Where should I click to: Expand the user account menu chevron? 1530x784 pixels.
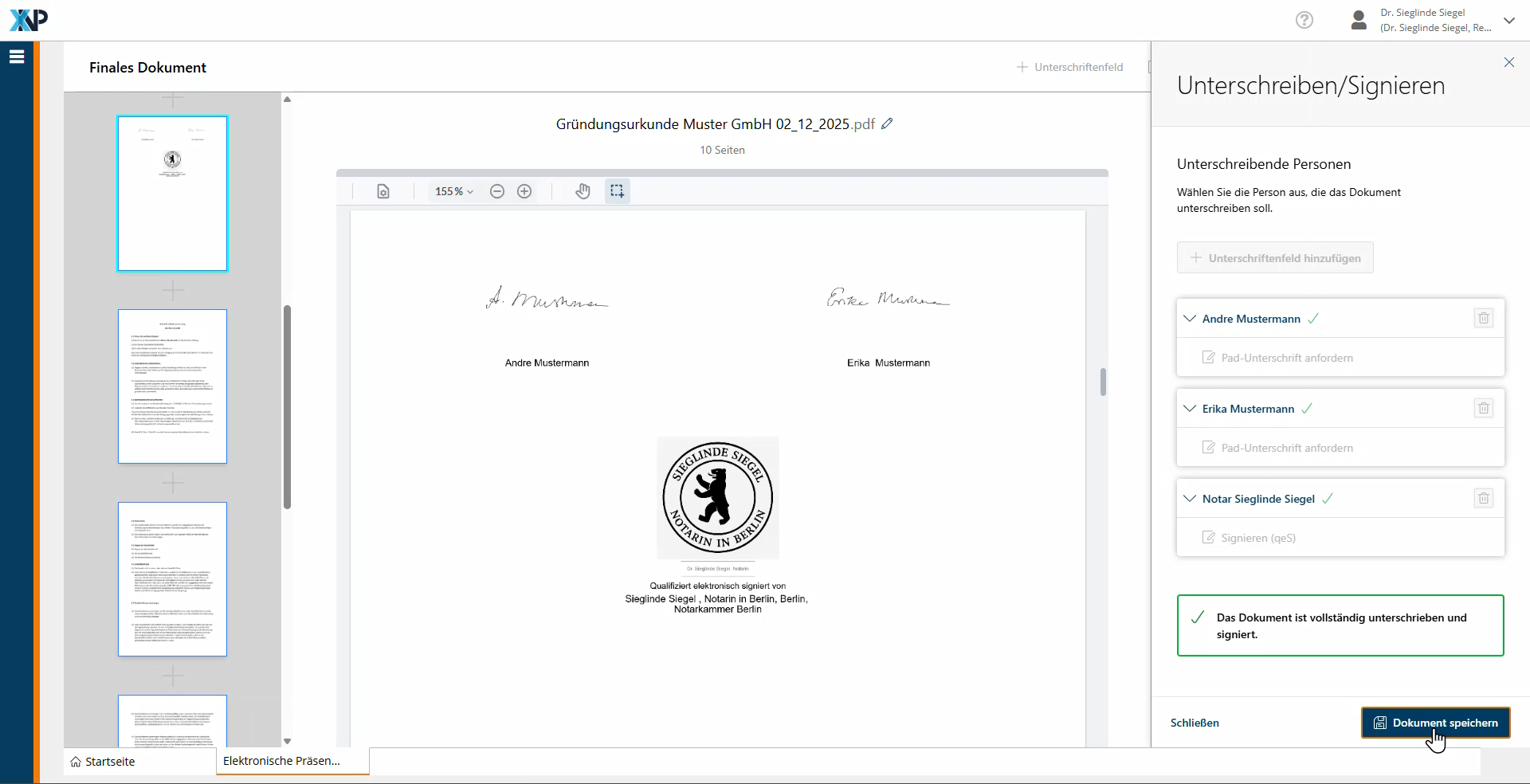point(1508,21)
